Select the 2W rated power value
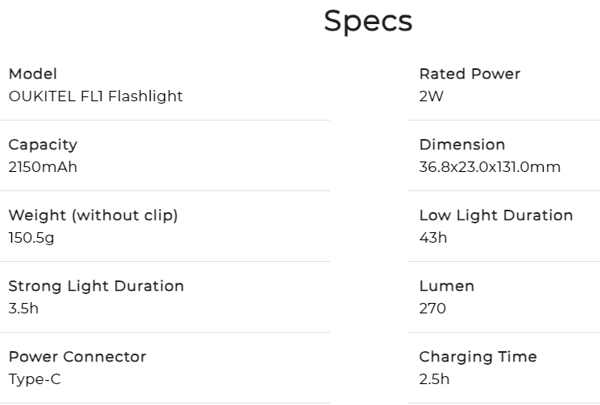 tap(431, 97)
